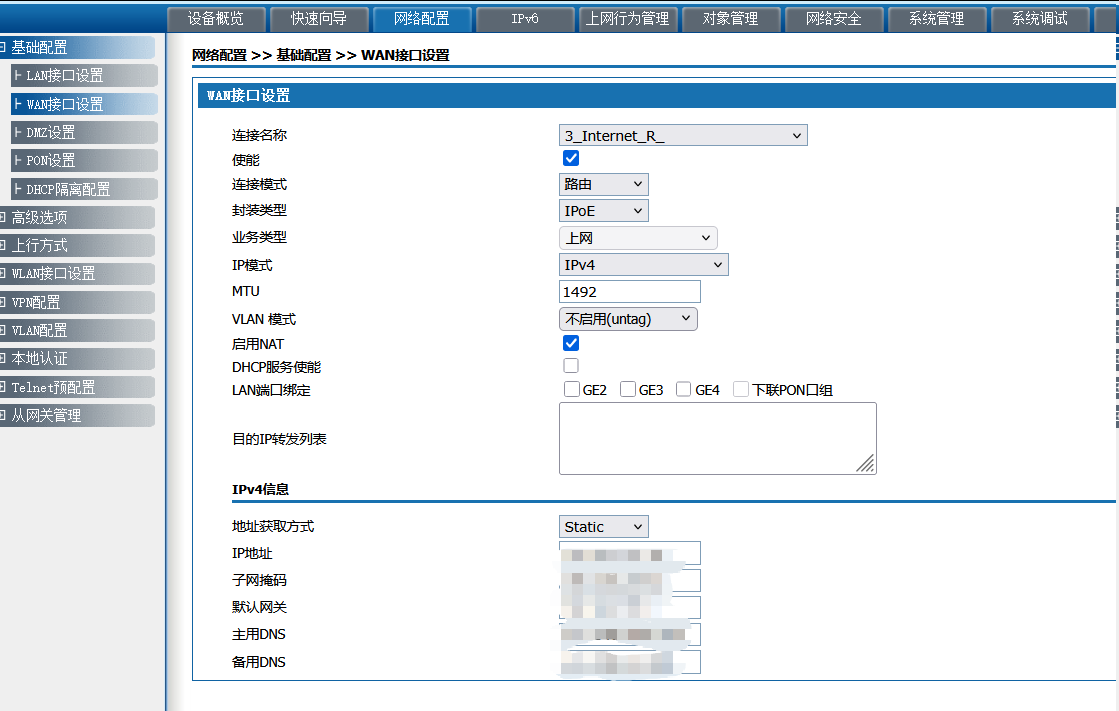Click the 目的IP转发列表 text area
The width and height of the screenshot is (1119, 711).
tap(718, 438)
